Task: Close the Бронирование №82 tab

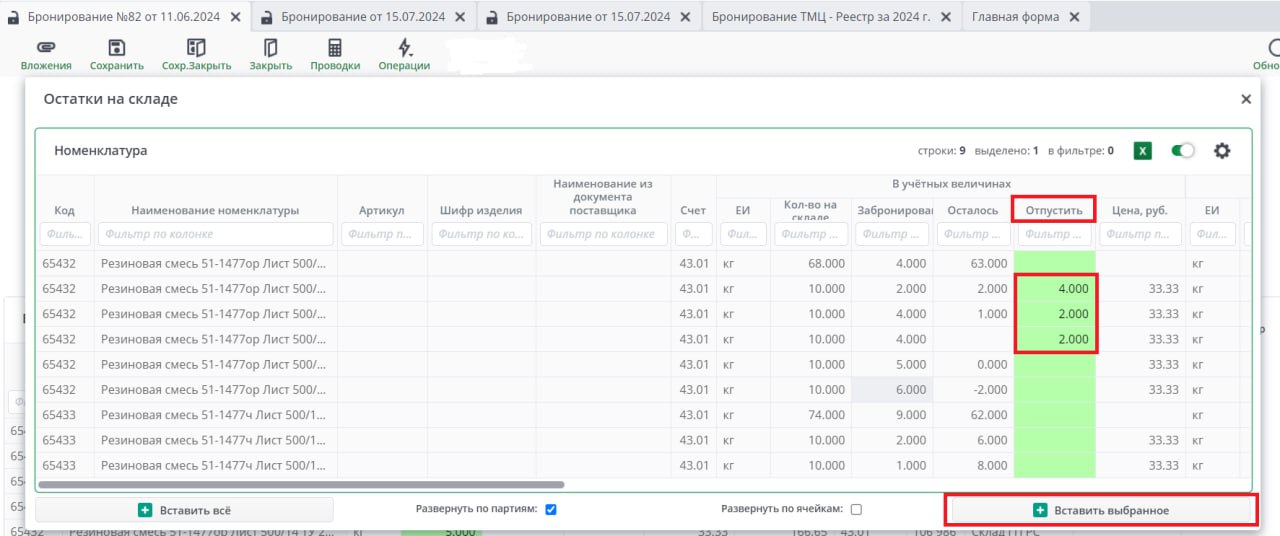Action: pyautogui.click(x=235, y=17)
